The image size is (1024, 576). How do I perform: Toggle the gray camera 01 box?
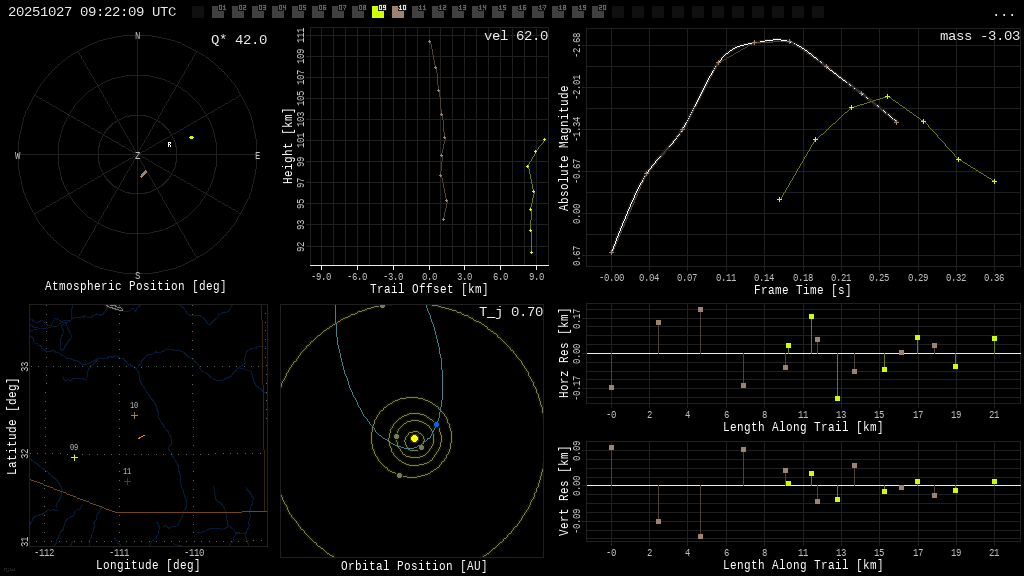pos(218,12)
